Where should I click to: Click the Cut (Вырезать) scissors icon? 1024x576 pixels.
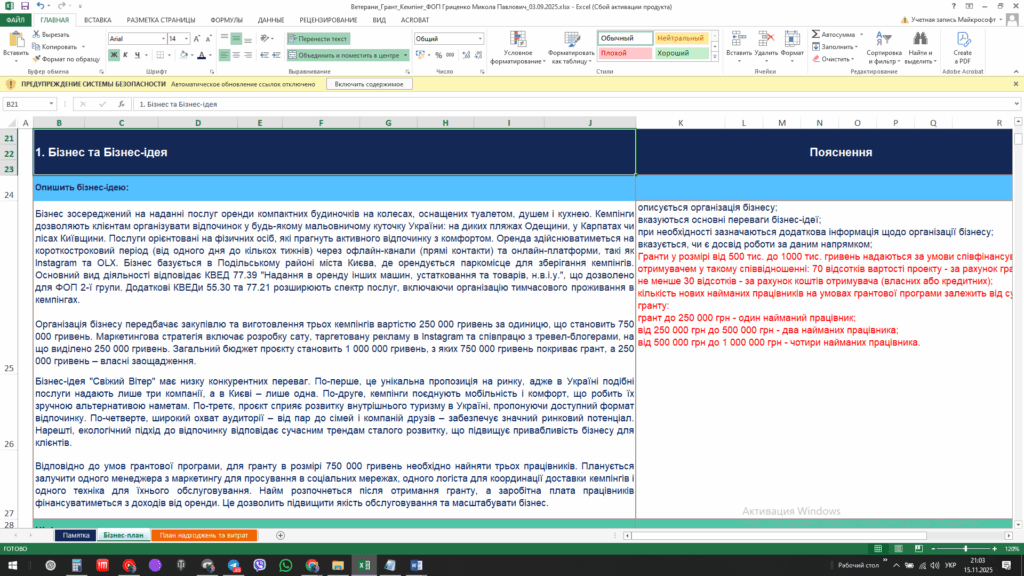click(x=36, y=34)
